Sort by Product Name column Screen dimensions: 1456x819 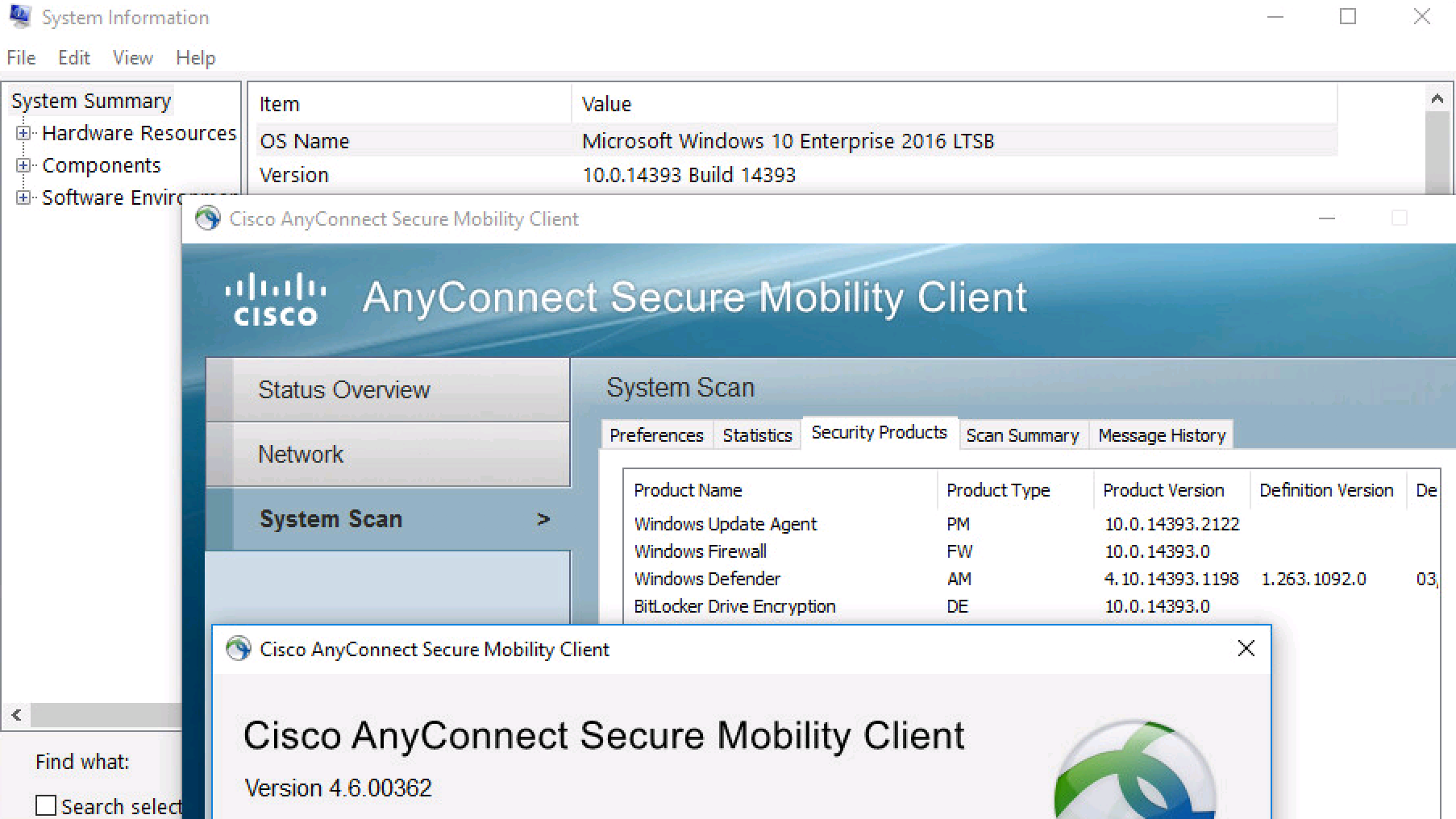pyautogui.click(x=780, y=490)
